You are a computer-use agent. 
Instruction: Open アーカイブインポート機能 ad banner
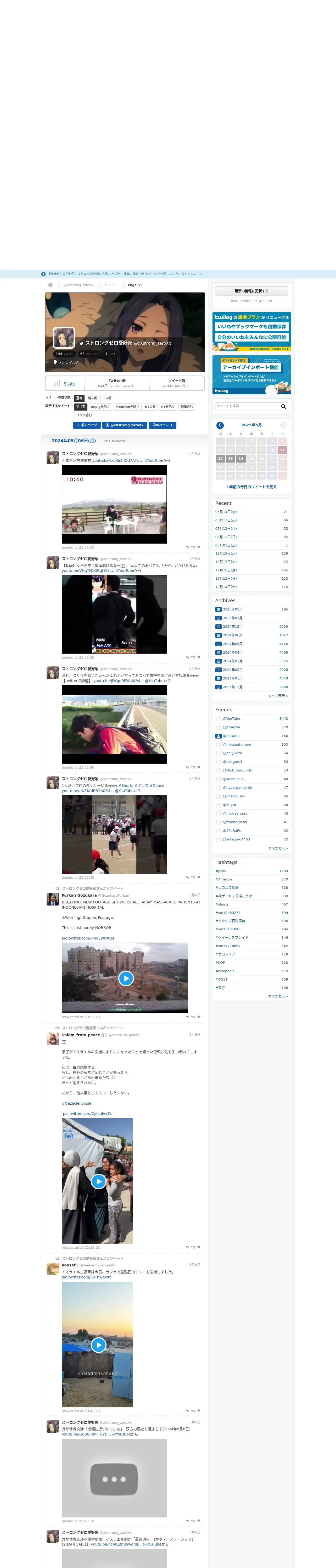pyautogui.click(x=251, y=375)
